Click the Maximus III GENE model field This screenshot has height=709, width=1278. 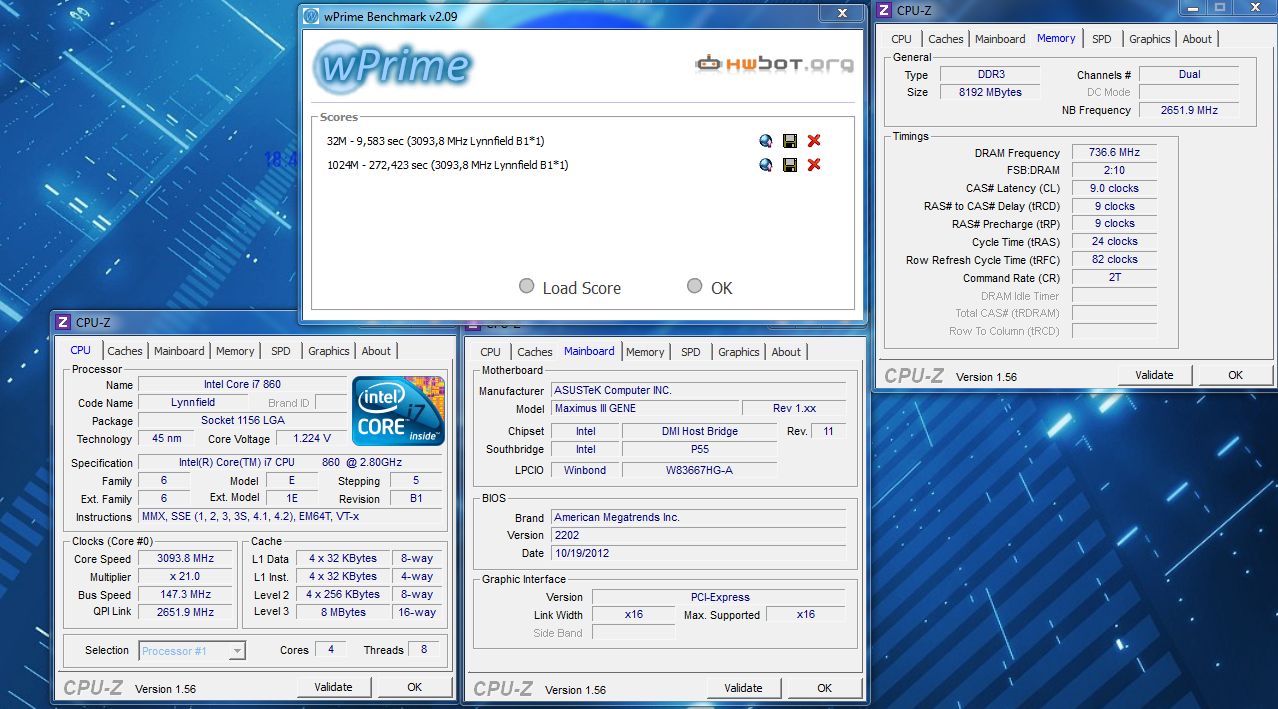[645, 408]
